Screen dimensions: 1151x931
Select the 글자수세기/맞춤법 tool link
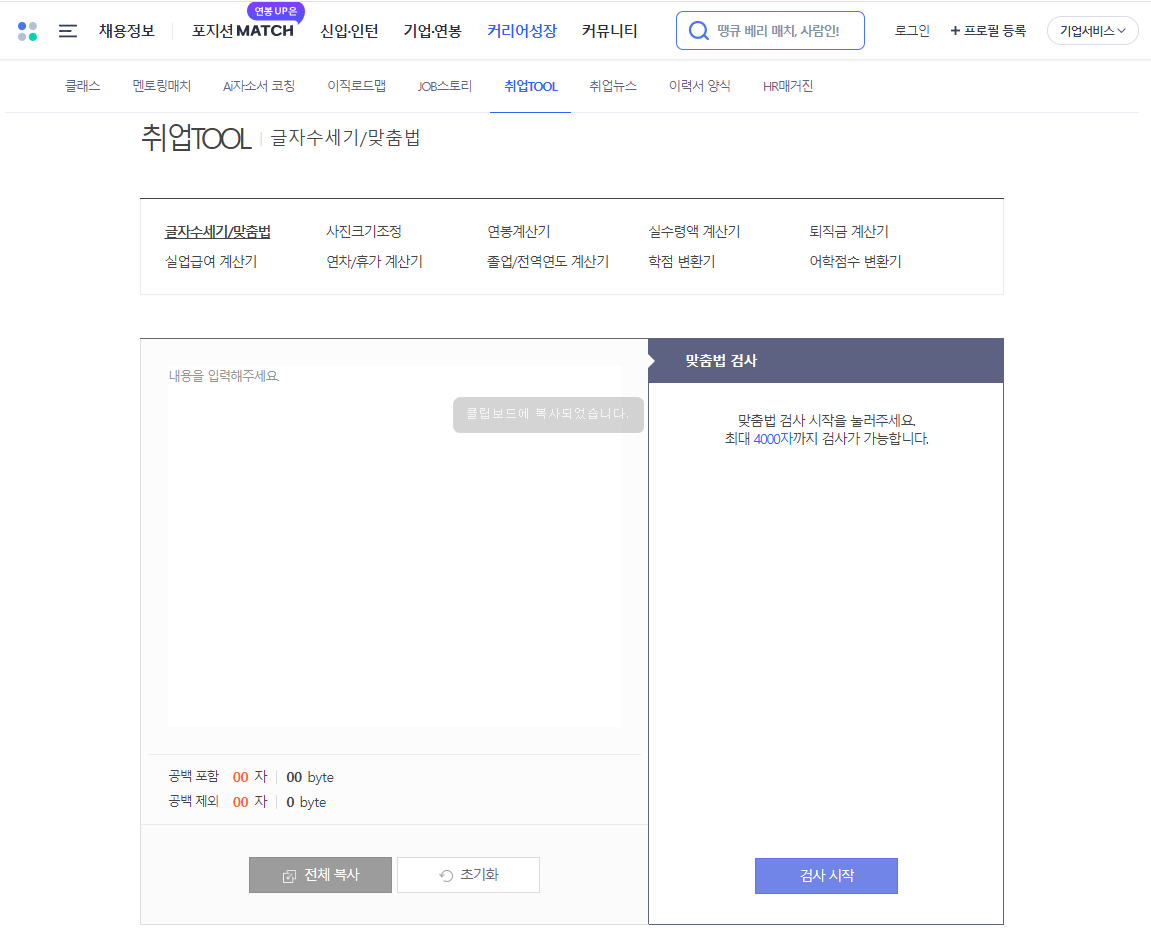click(x=215, y=230)
